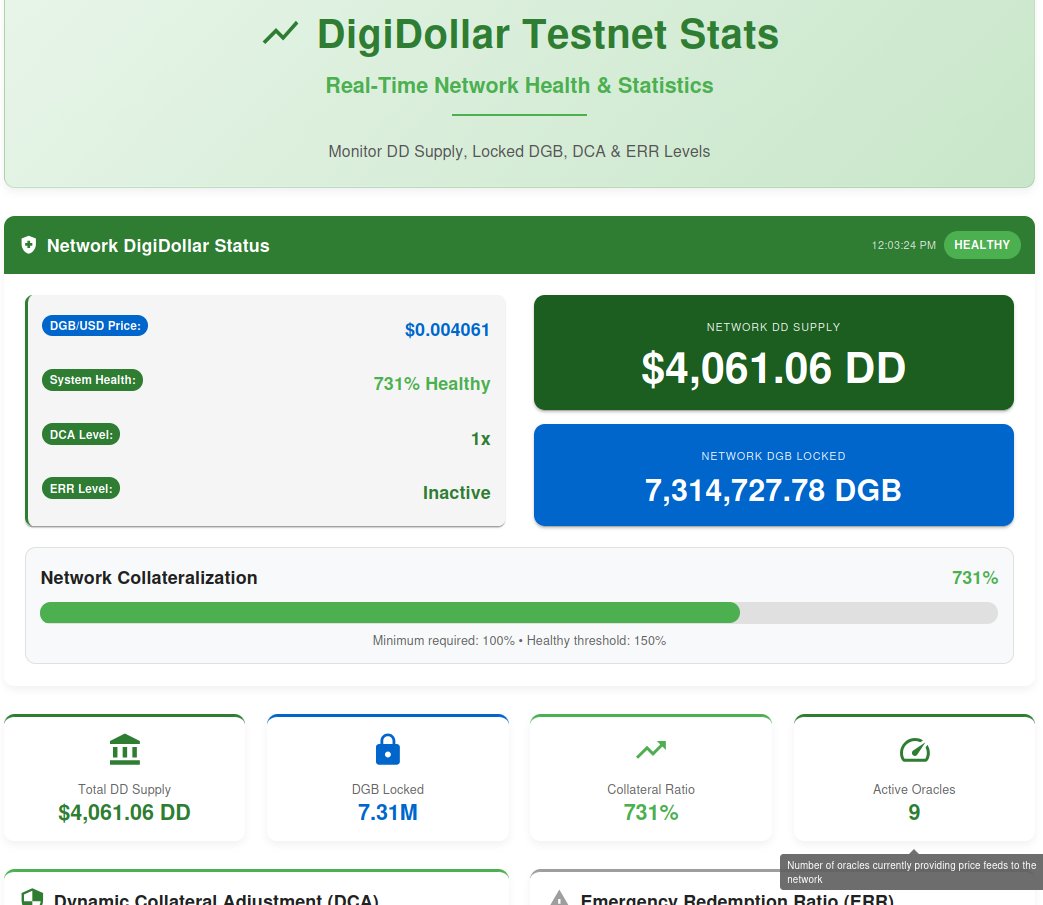Click the DGB/USD Price pill label
The image size is (1043, 905).
click(x=94, y=325)
